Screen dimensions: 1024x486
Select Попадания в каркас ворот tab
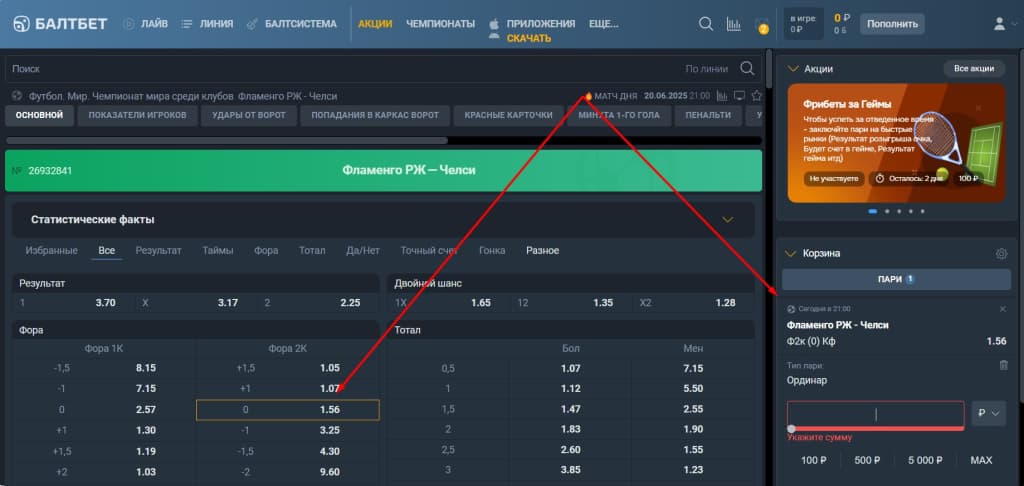point(375,116)
